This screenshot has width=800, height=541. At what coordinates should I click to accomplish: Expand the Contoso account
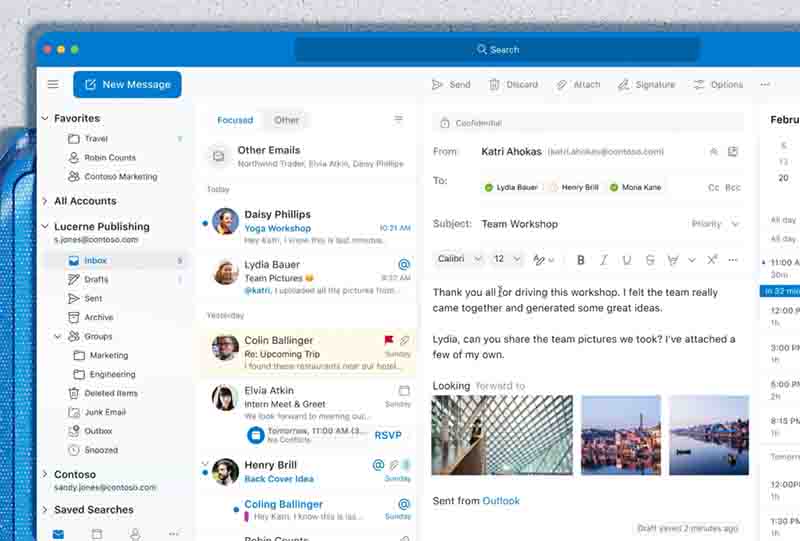tap(45, 474)
